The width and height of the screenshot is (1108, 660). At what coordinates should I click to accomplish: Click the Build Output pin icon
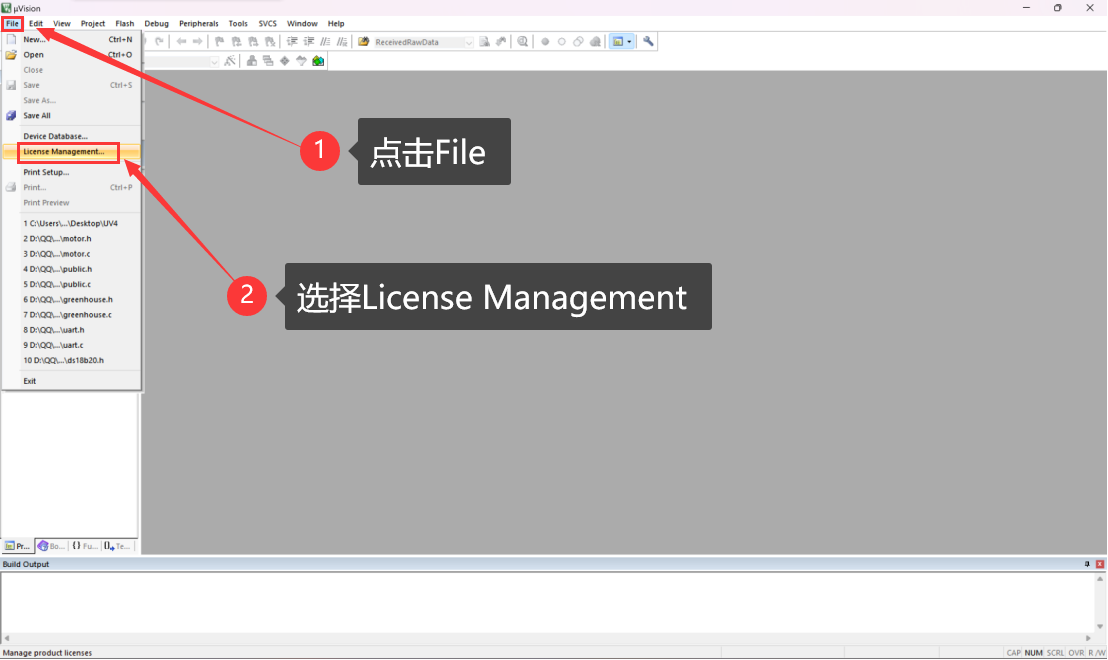(x=1087, y=564)
